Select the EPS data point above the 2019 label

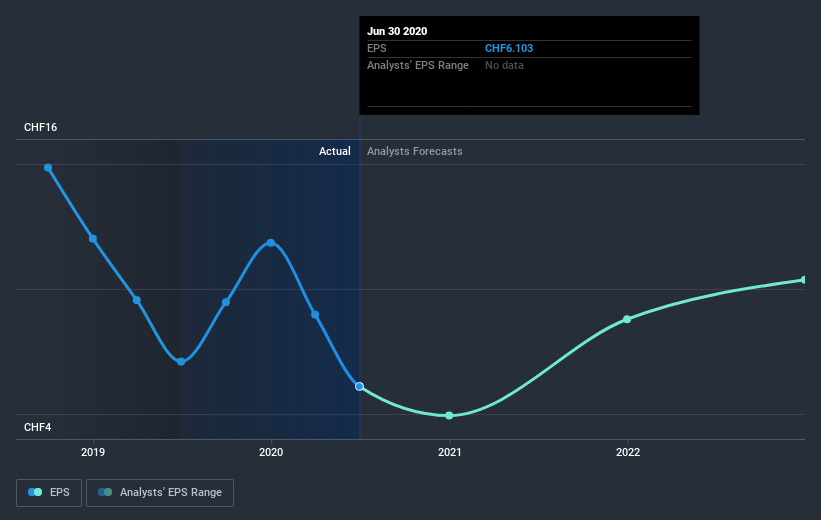[x=93, y=239]
